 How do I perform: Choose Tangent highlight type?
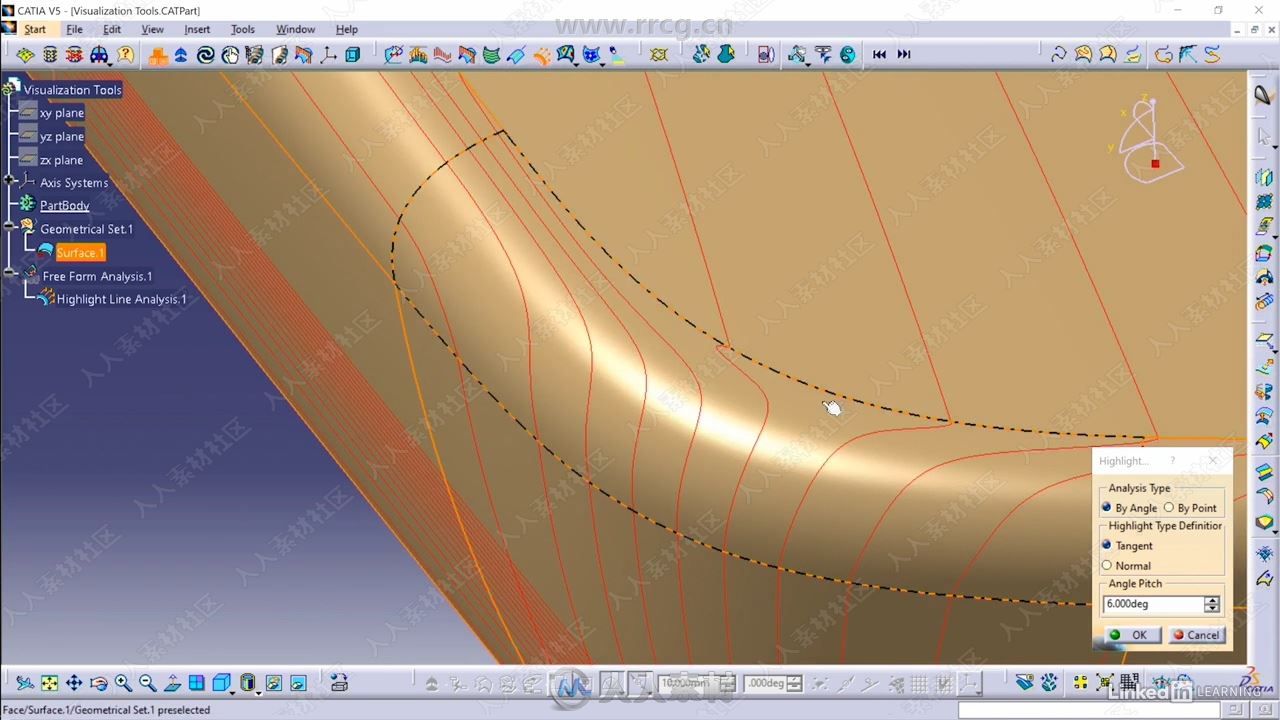1127,546
